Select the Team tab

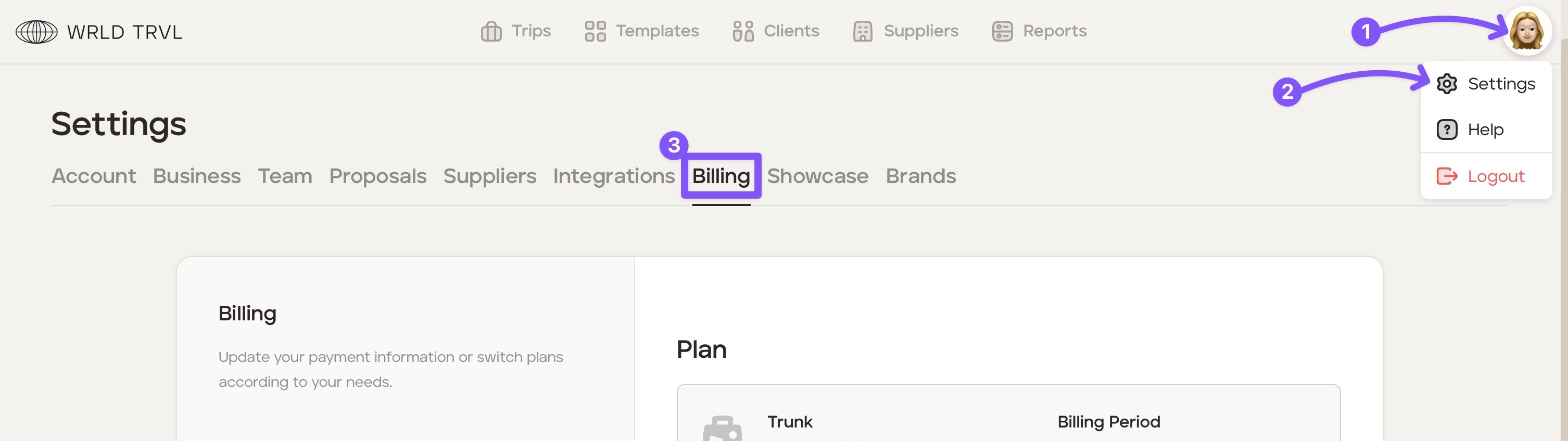click(x=285, y=176)
